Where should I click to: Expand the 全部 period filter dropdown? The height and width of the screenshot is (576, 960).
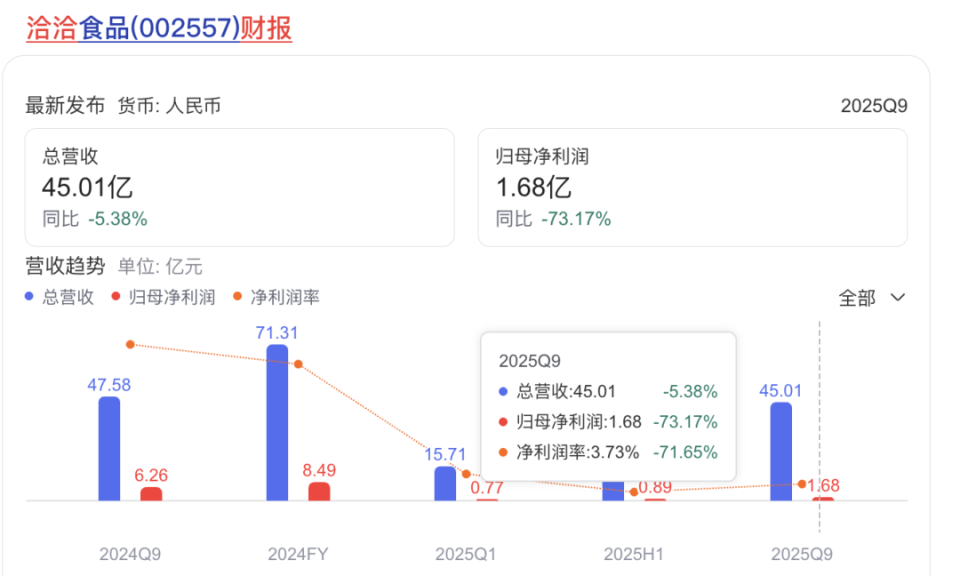[855, 297]
